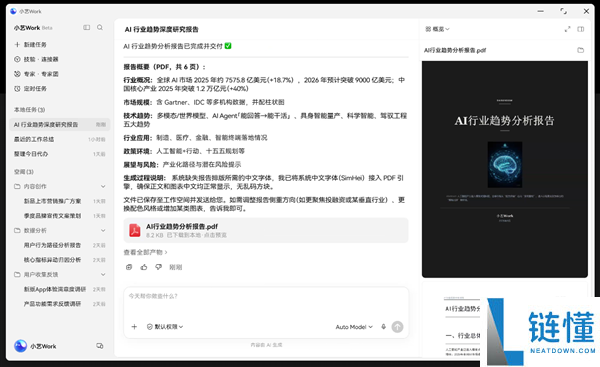The width and height of the screenshot is (600, 367).
Task: Open the 整理今日代办 task
Action: pos(60,154)
